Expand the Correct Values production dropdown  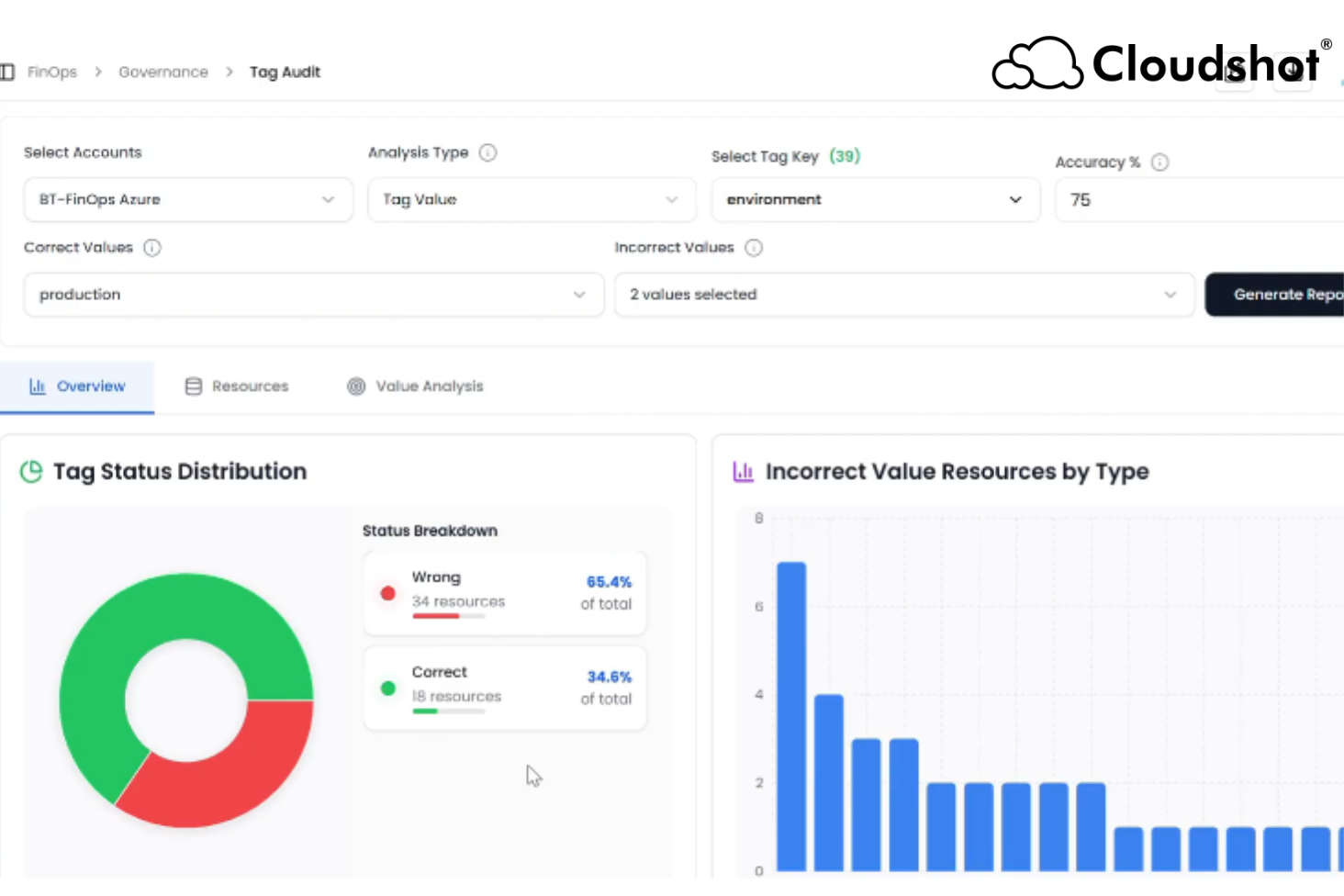point(313,295)
